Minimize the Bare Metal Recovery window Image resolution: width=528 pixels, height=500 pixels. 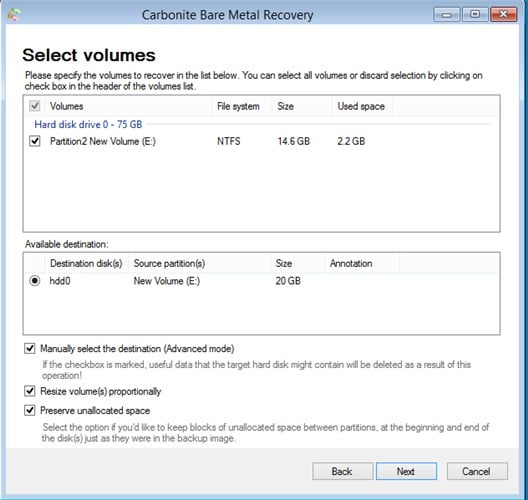click(447, 14)
